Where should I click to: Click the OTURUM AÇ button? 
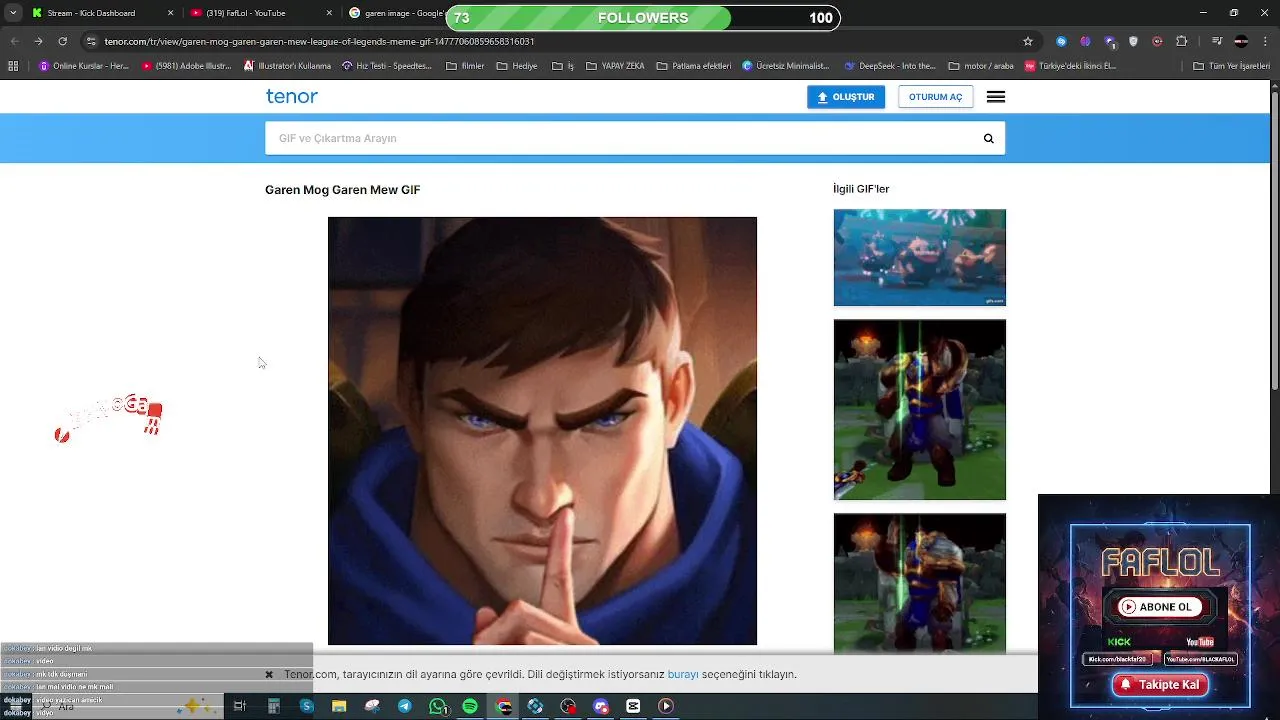(935, 97)
